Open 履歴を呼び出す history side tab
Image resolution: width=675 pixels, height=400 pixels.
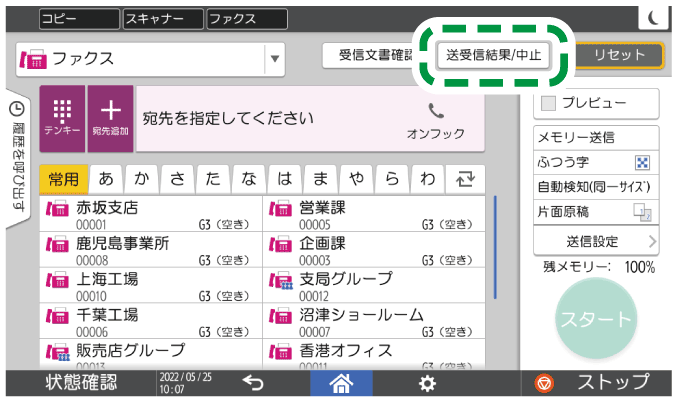18,158
